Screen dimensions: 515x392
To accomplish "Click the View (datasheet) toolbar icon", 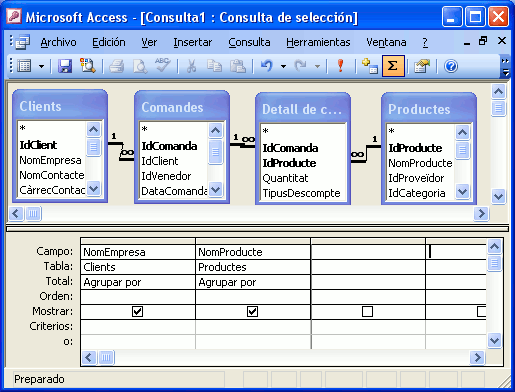I will click(24, 66).
